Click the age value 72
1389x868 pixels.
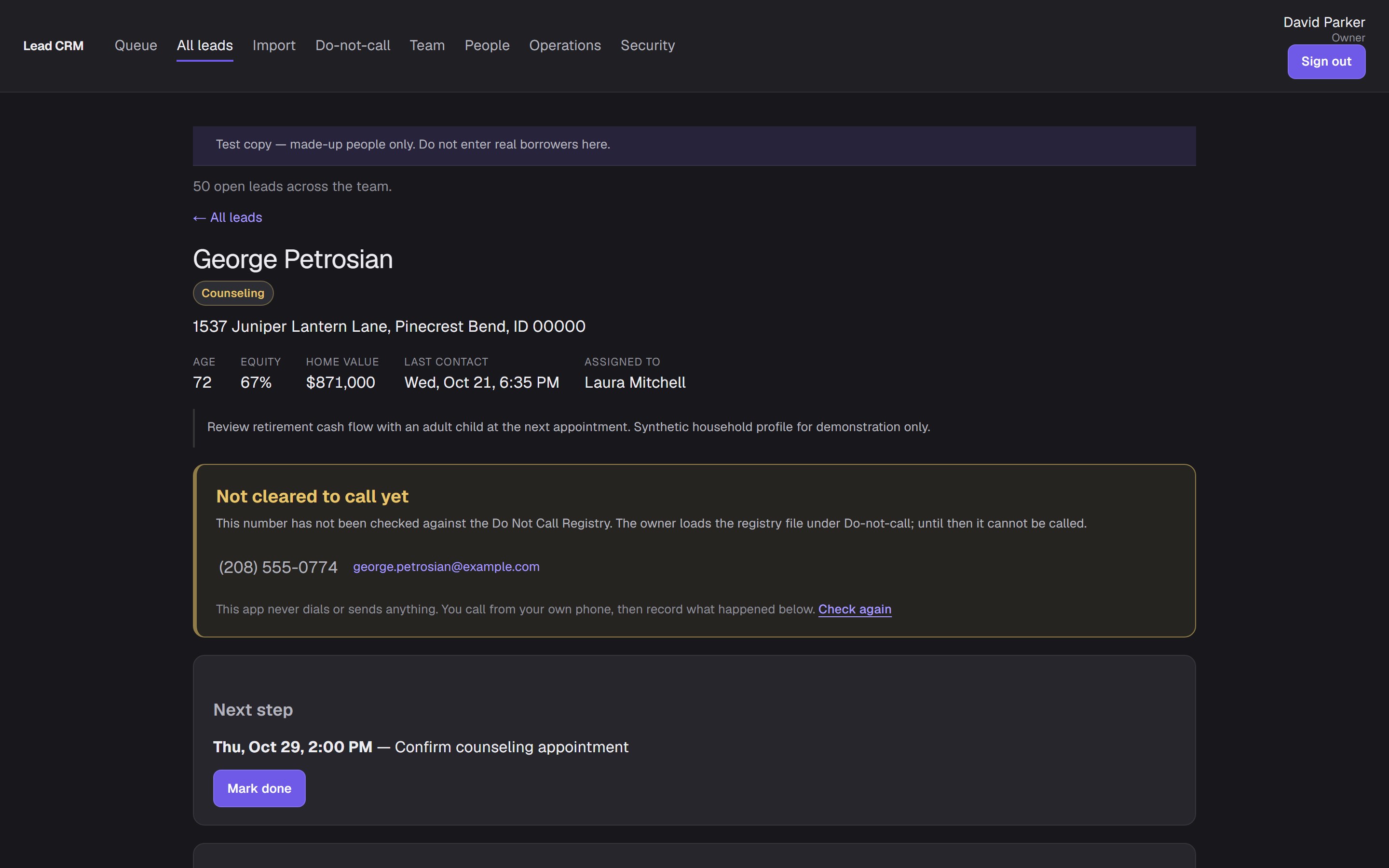click(202, 382)
